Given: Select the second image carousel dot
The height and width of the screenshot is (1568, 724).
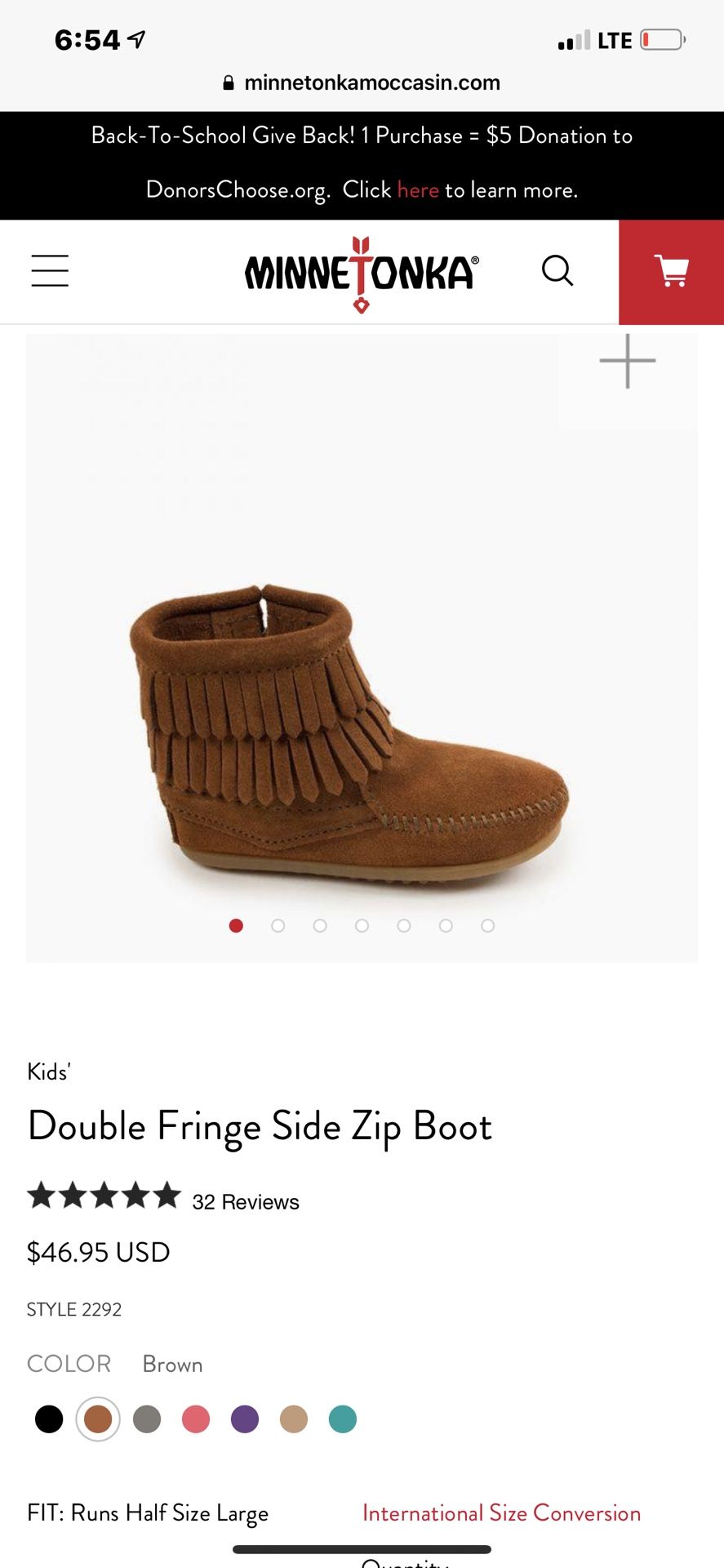Looking at the screenshot, I should tap(278, 925).
